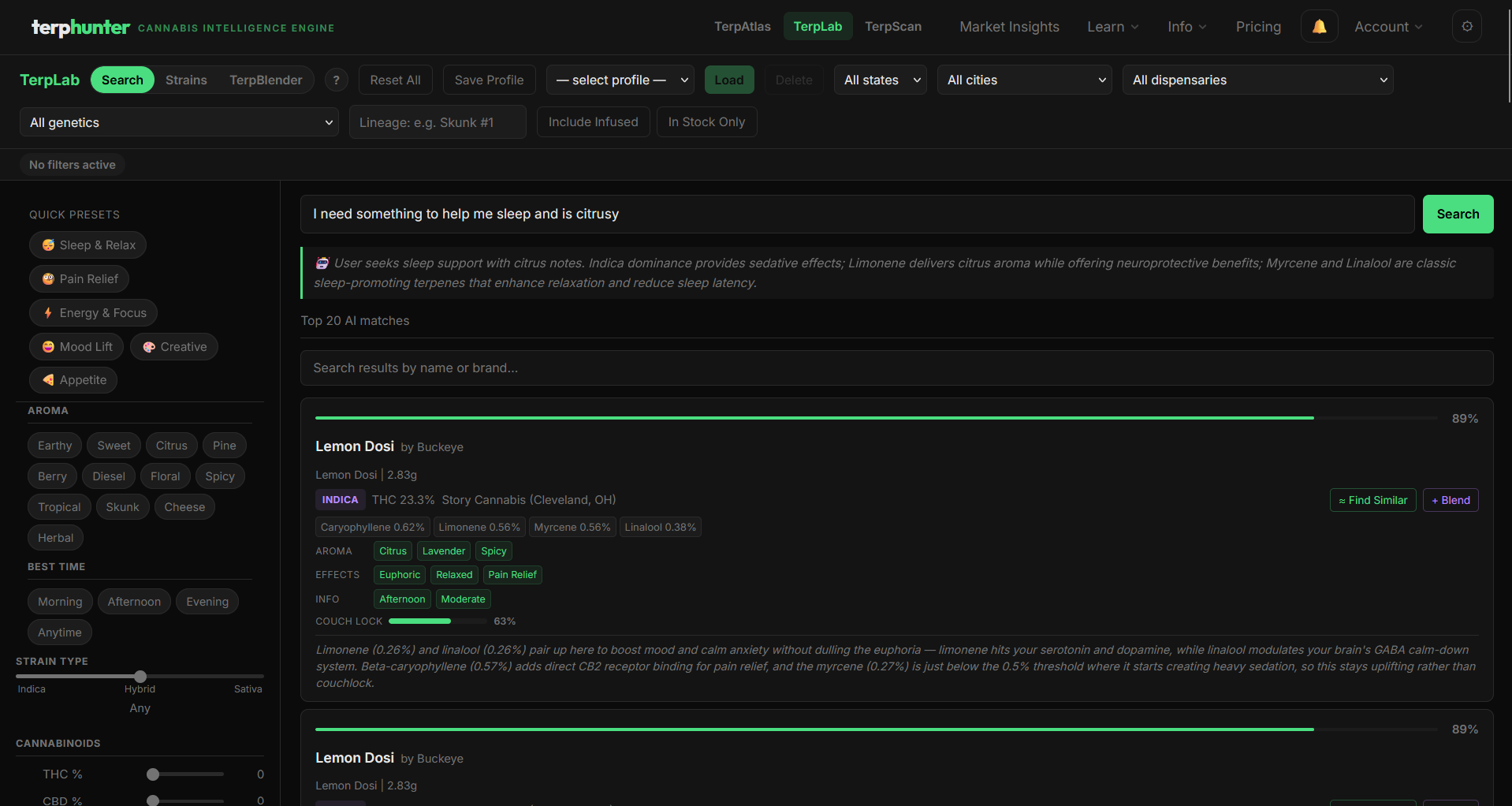The width and height of the screenshot is (1512, 806).
Task: Enable the Include Infused filter
Action: 593,121
